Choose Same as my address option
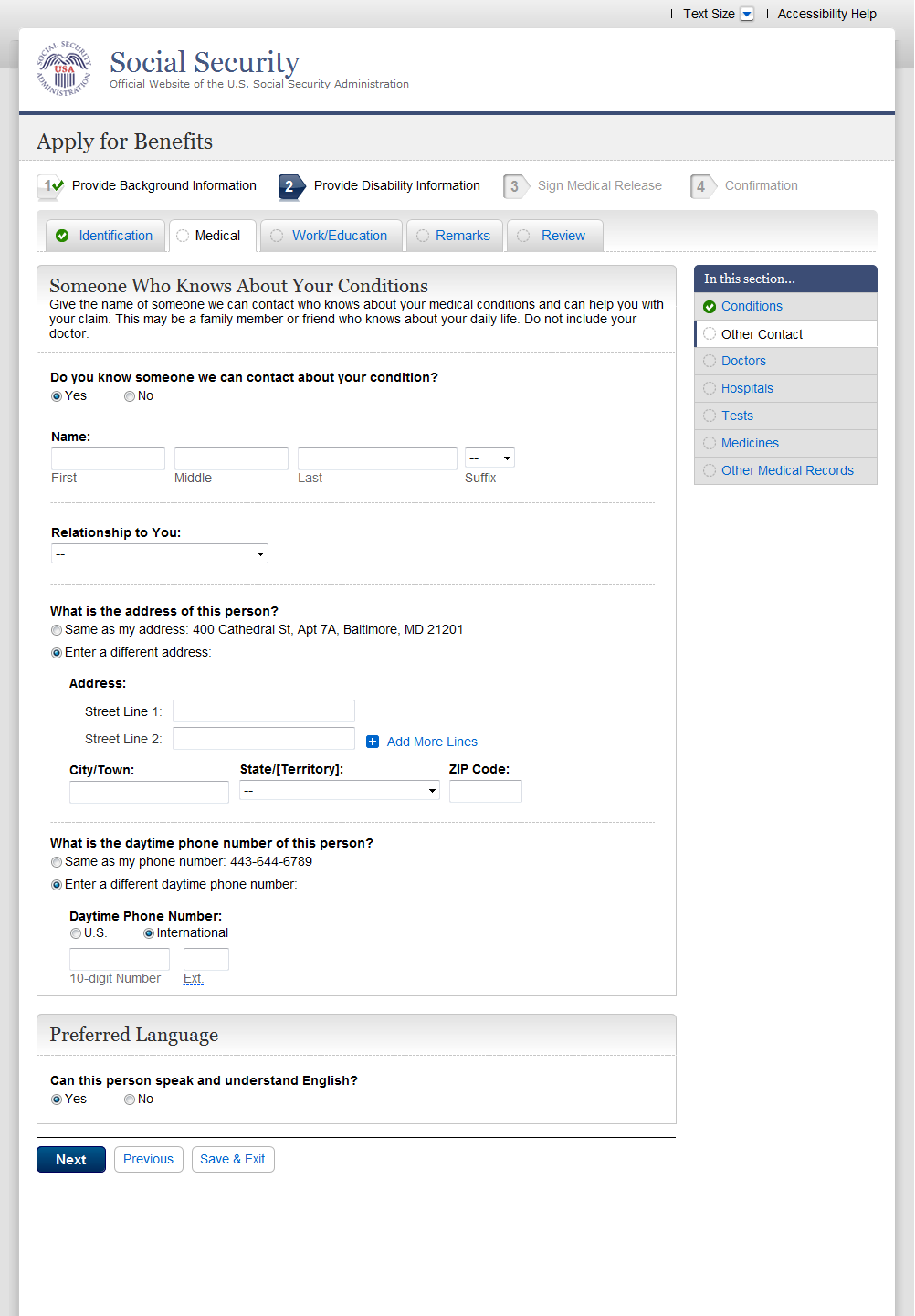This screenshot has width=915, height=1316. [57, 630]
